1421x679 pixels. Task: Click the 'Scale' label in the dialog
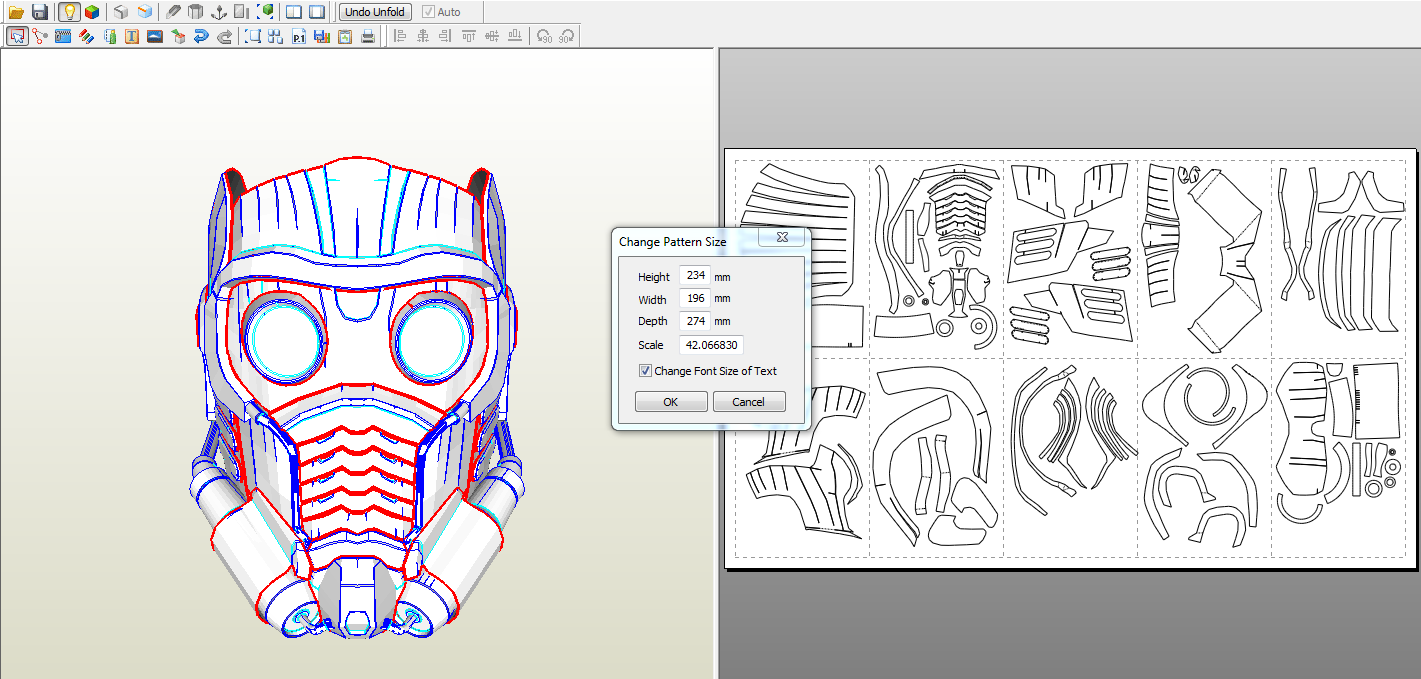click(x=651, y=345)
